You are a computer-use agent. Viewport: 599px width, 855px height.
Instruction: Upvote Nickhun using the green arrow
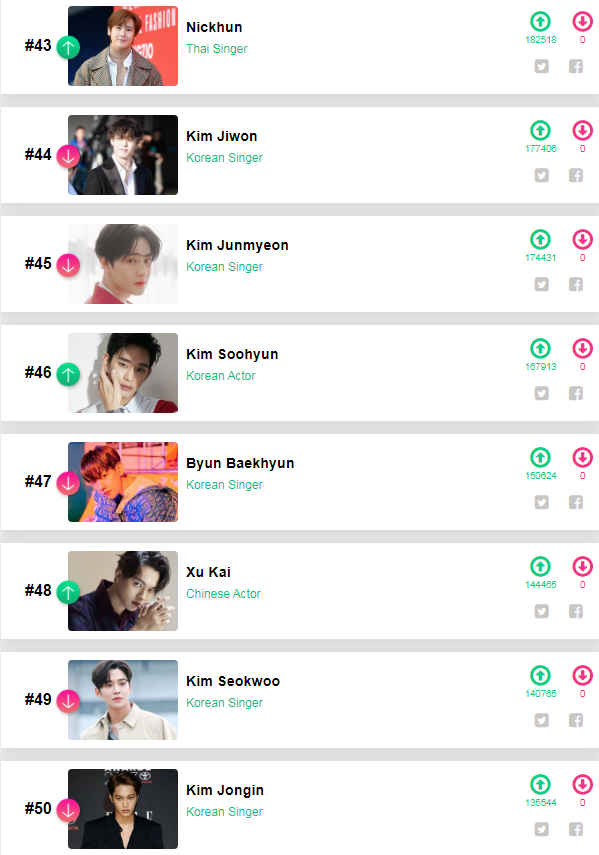(x=541, y=22)
